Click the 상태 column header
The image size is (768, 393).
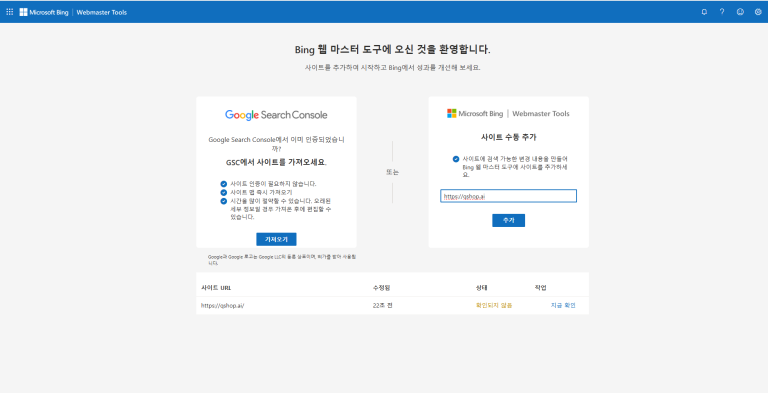click(x=481, y=288)
